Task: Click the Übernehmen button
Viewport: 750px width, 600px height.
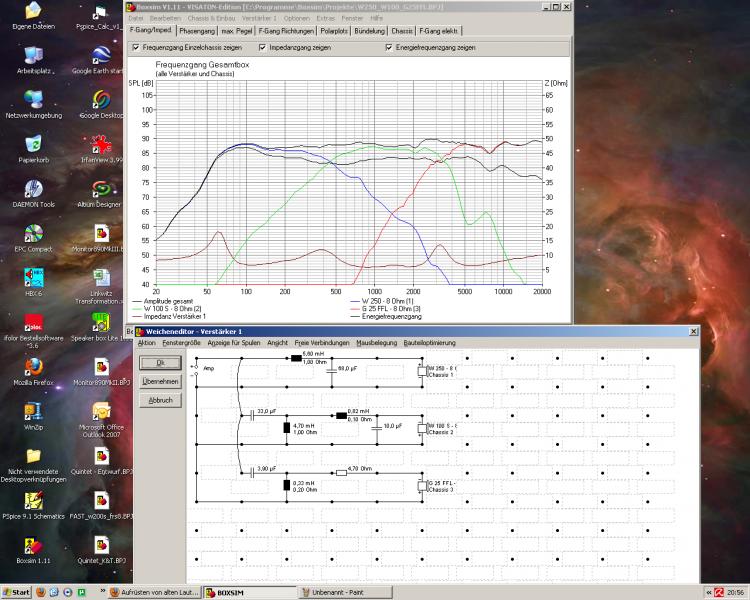Action: point(160,381)
